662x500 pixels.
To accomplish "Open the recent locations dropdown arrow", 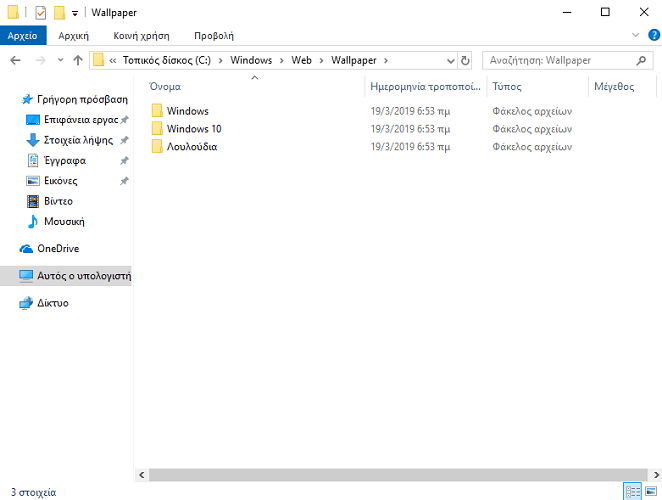I will [x=60, y=60].
